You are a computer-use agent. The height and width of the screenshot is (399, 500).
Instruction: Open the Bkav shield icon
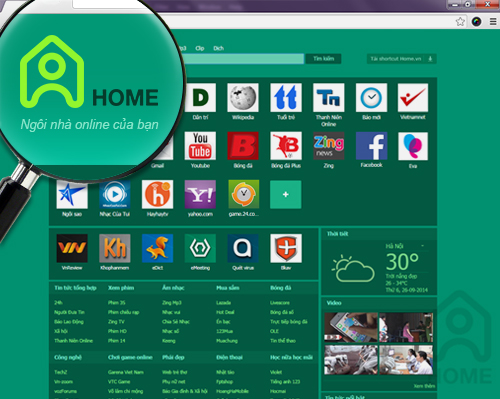[x=286, y=248]
